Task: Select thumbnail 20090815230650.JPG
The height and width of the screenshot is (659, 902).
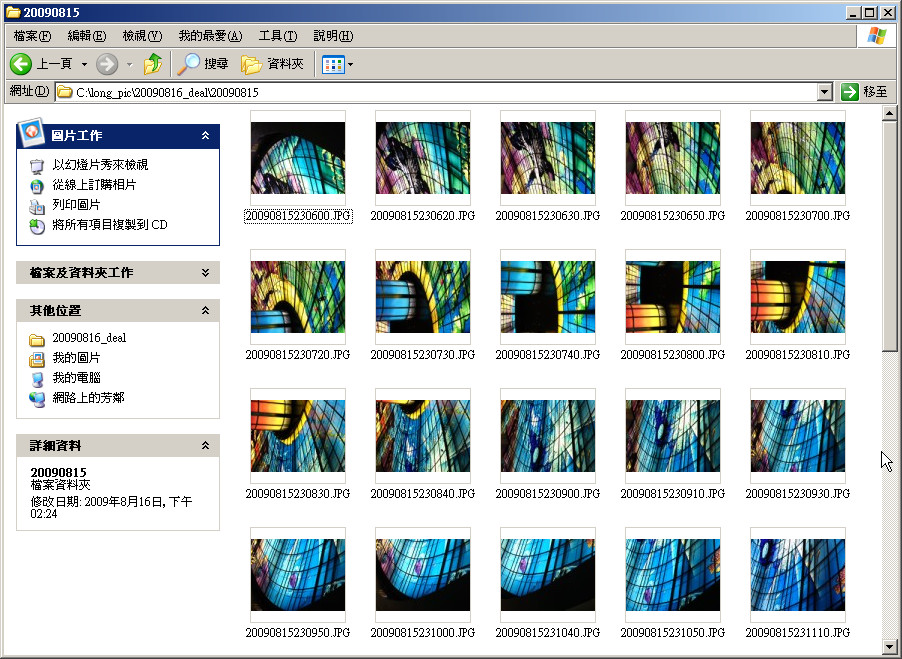Action: [673, 158]
